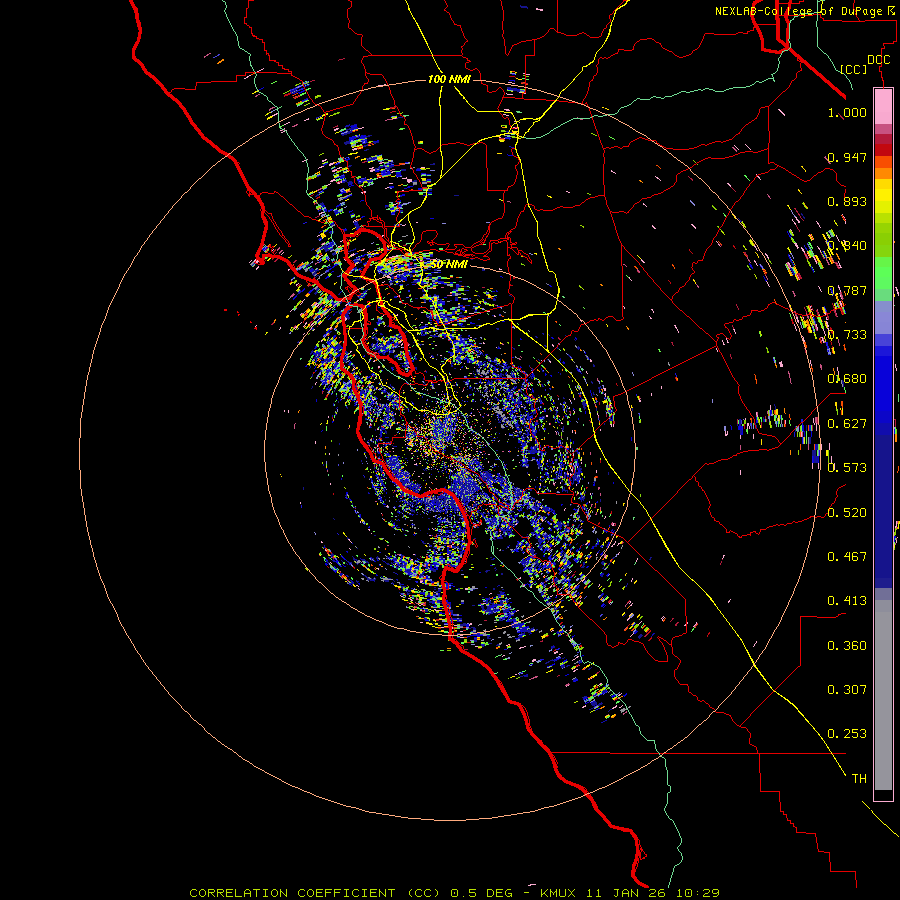Click the 0.413 scale value
The image size is (900, 900).
(847, 600)
